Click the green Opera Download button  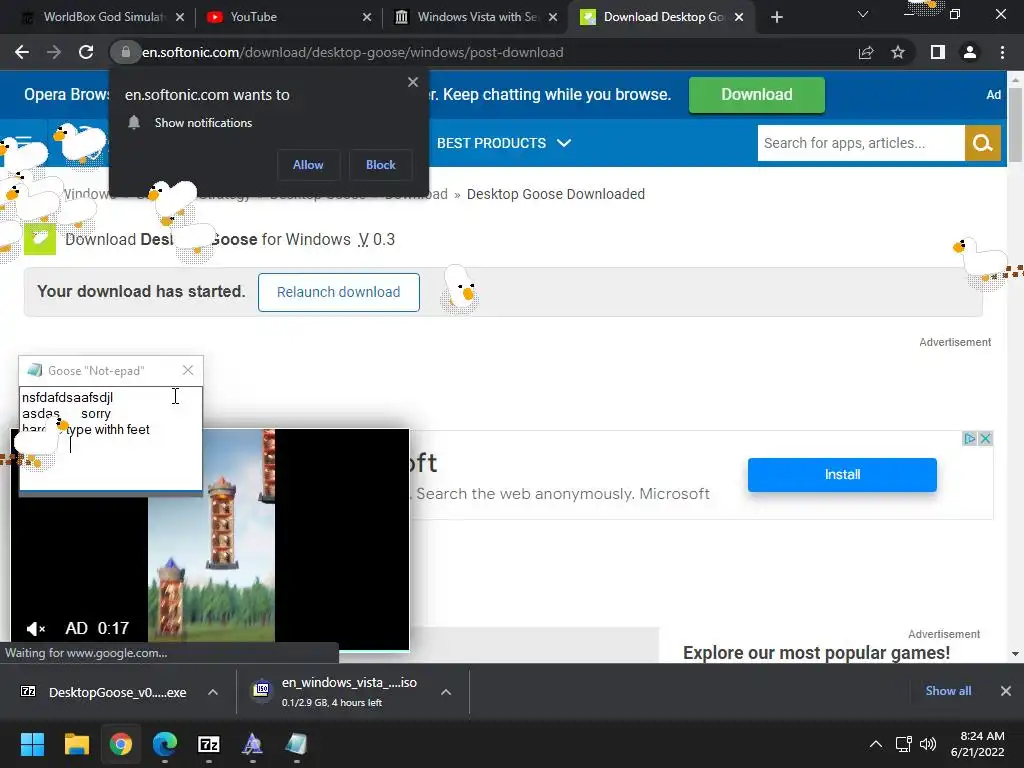point(757,95)
